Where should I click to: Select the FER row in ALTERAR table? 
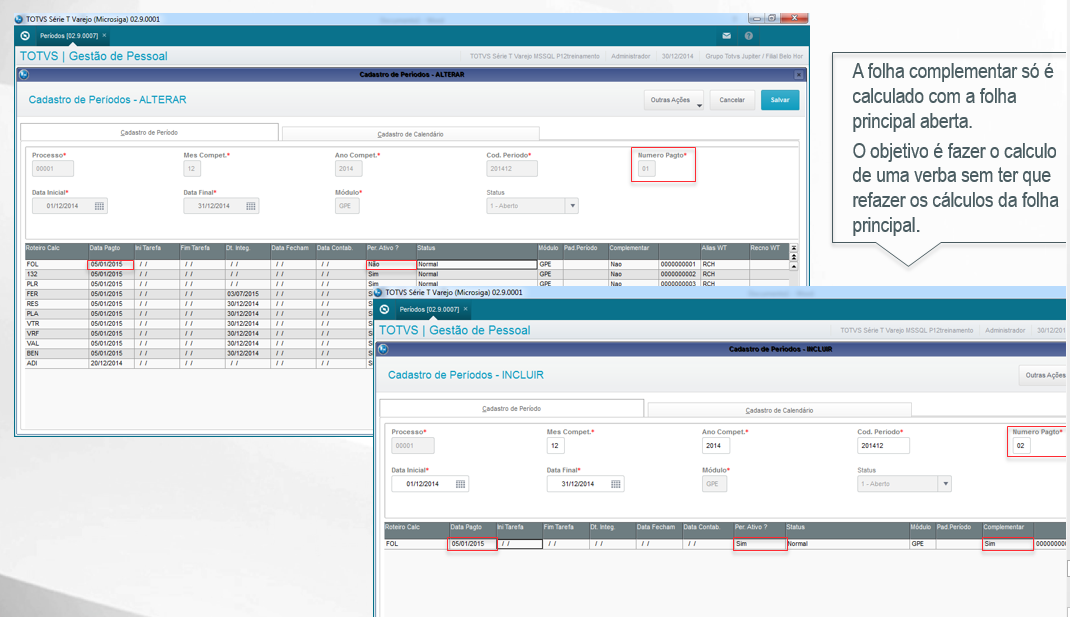[x=198, y=294]
